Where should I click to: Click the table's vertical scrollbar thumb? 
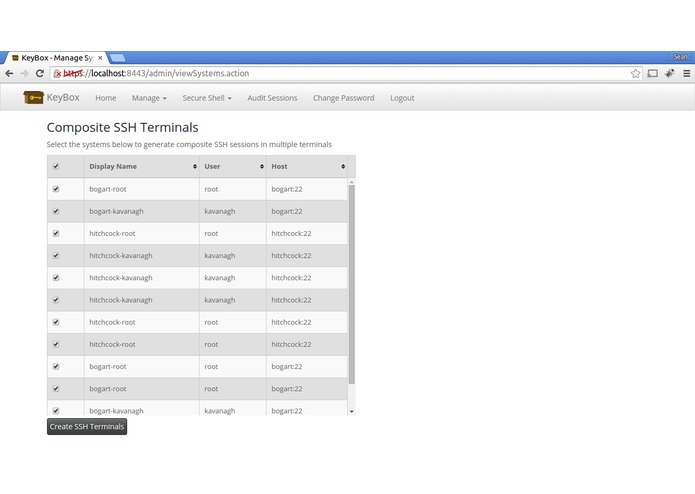tap(351, 284)
